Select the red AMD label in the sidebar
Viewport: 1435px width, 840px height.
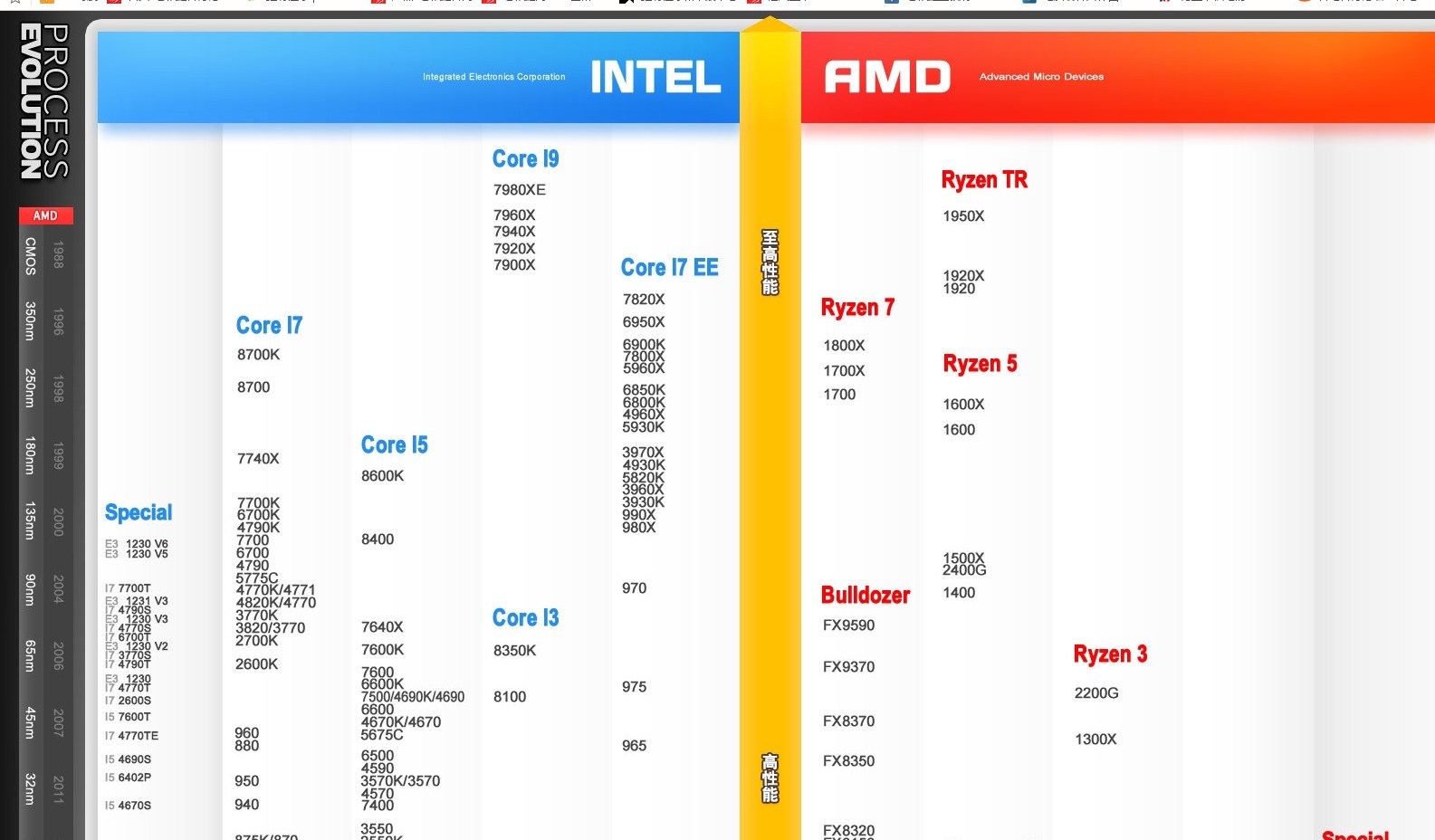coord(45,215)
